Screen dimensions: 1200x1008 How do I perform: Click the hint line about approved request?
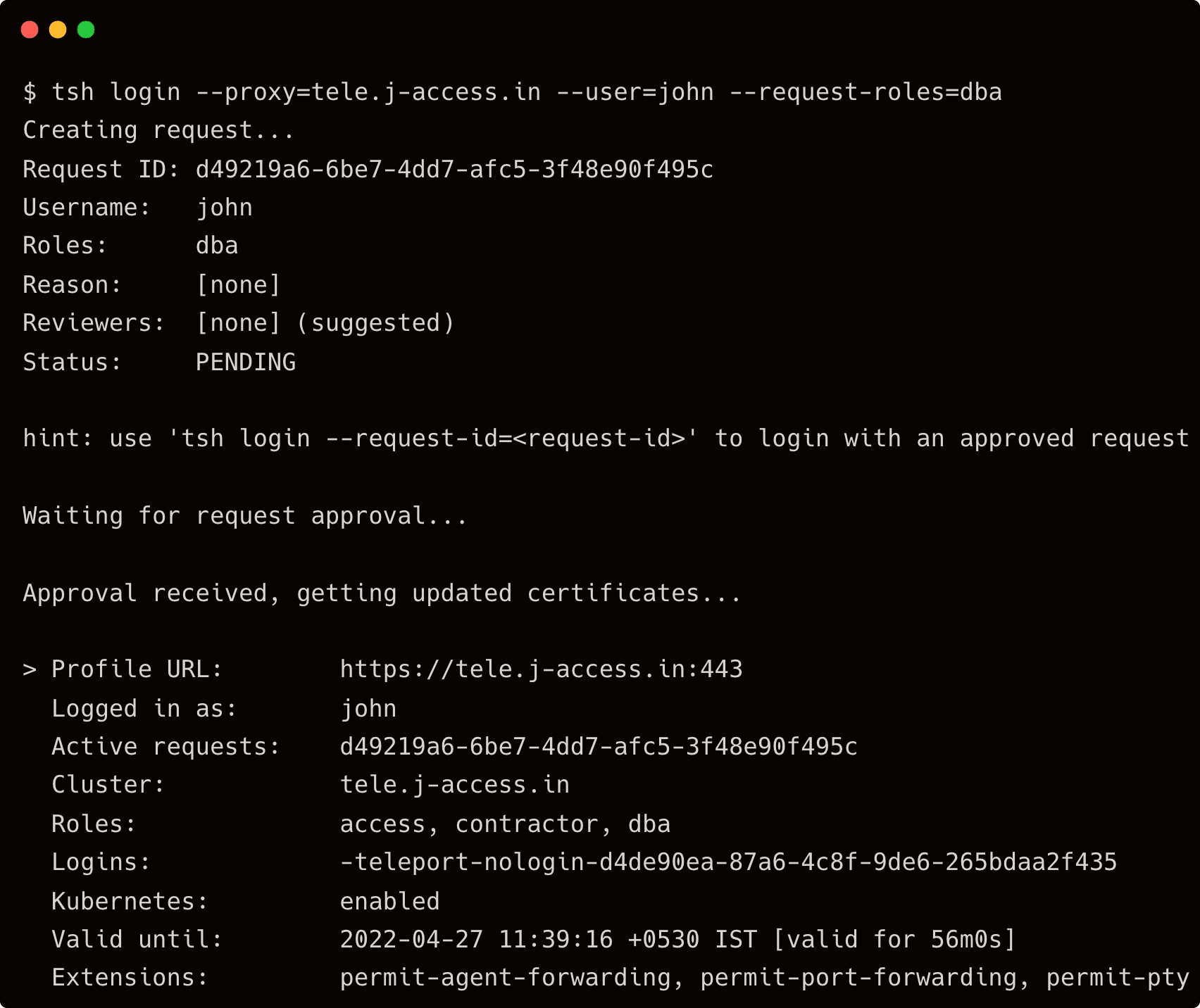[x=606, y=439]
